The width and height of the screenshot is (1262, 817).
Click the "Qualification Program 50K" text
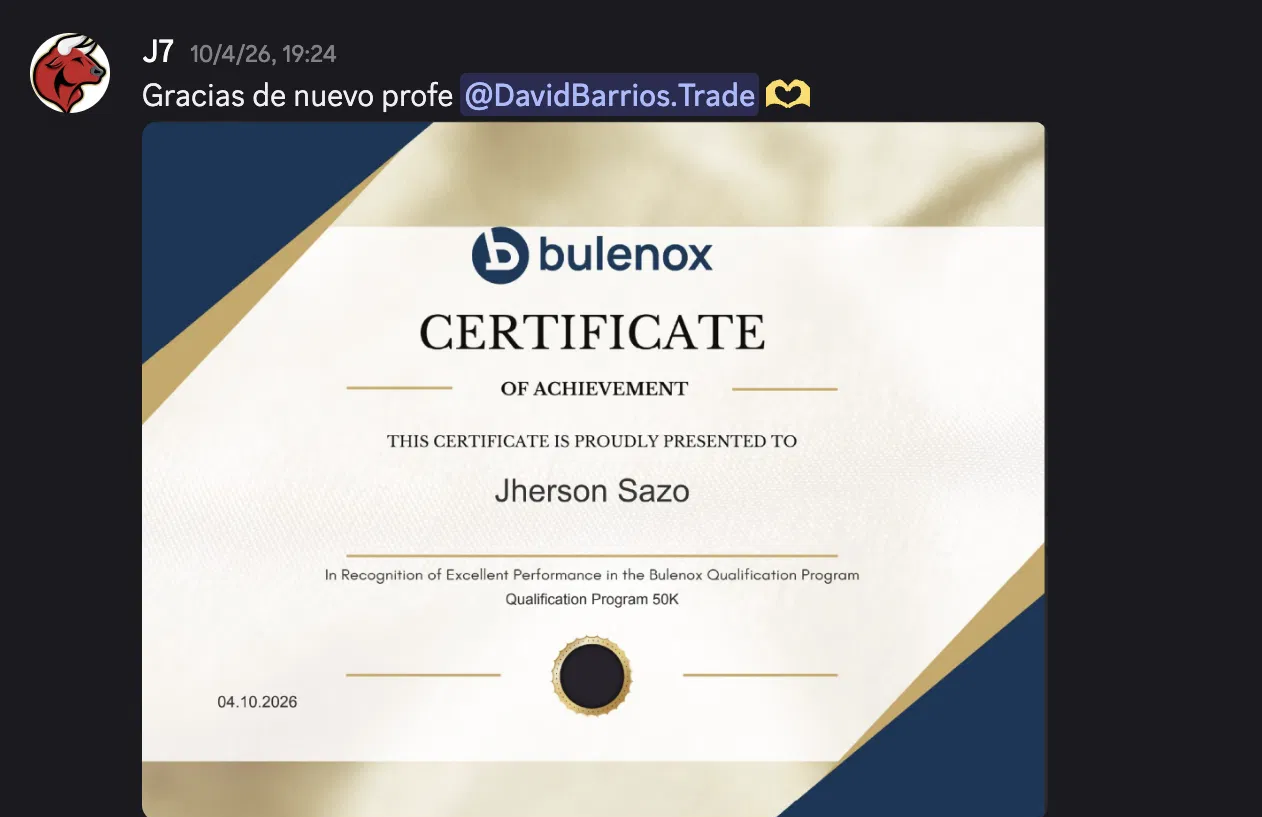tap(592, 600)
